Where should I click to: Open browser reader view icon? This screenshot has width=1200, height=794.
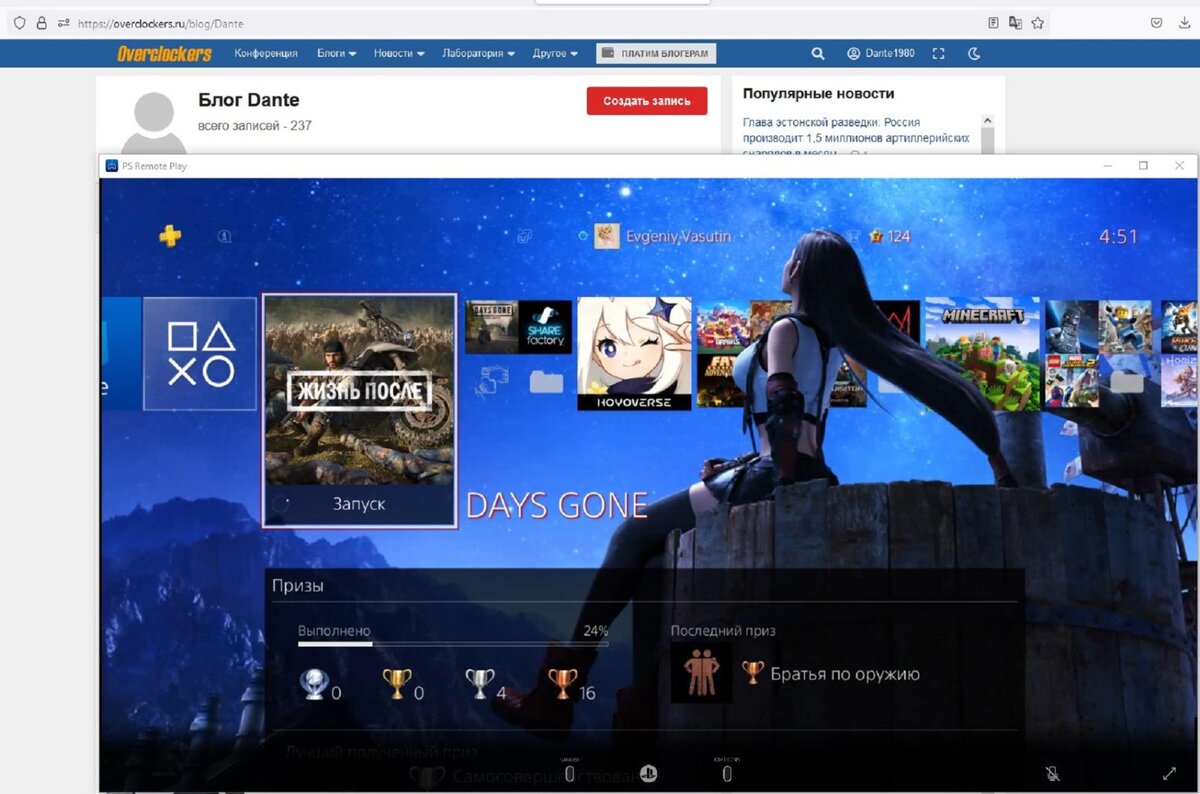tap(993, 23)
